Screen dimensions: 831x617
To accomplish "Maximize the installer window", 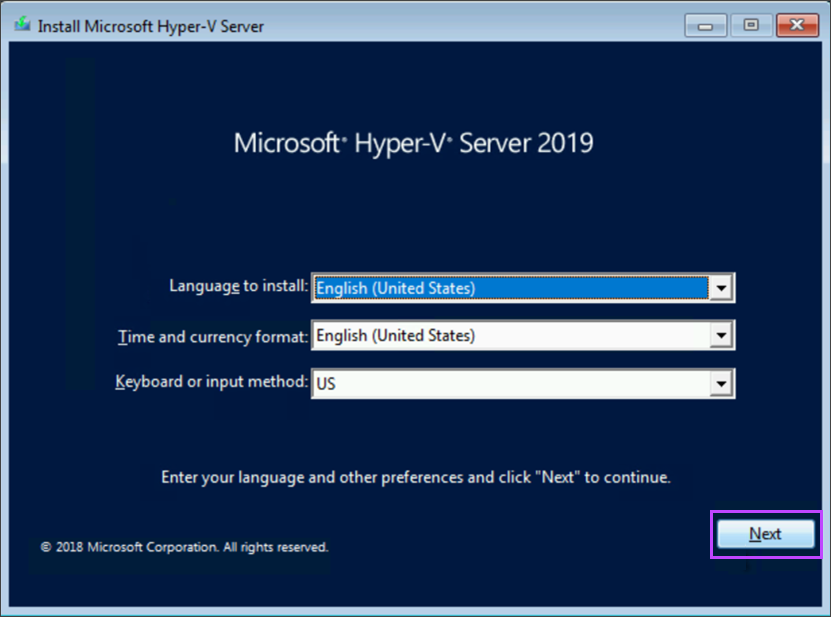I will coord(751,25).
